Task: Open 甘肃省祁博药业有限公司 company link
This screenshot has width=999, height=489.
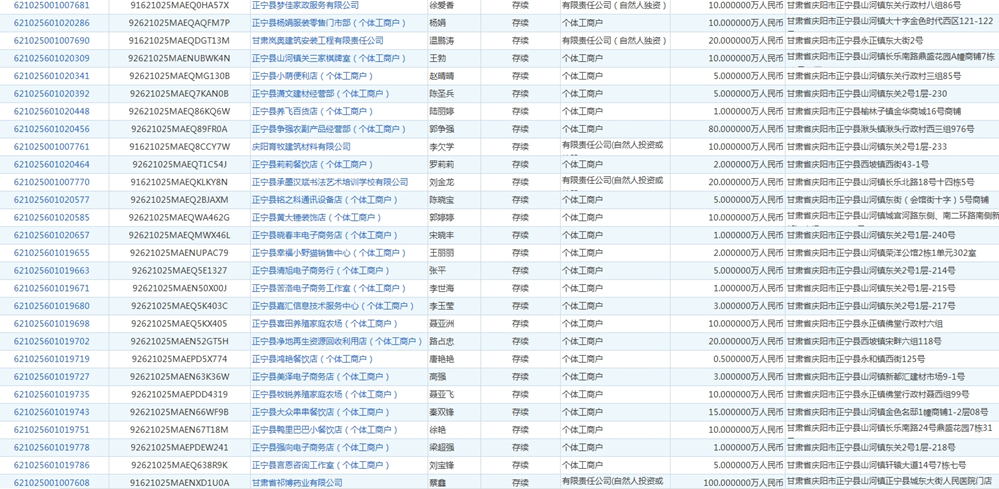Action: (297, 483)
